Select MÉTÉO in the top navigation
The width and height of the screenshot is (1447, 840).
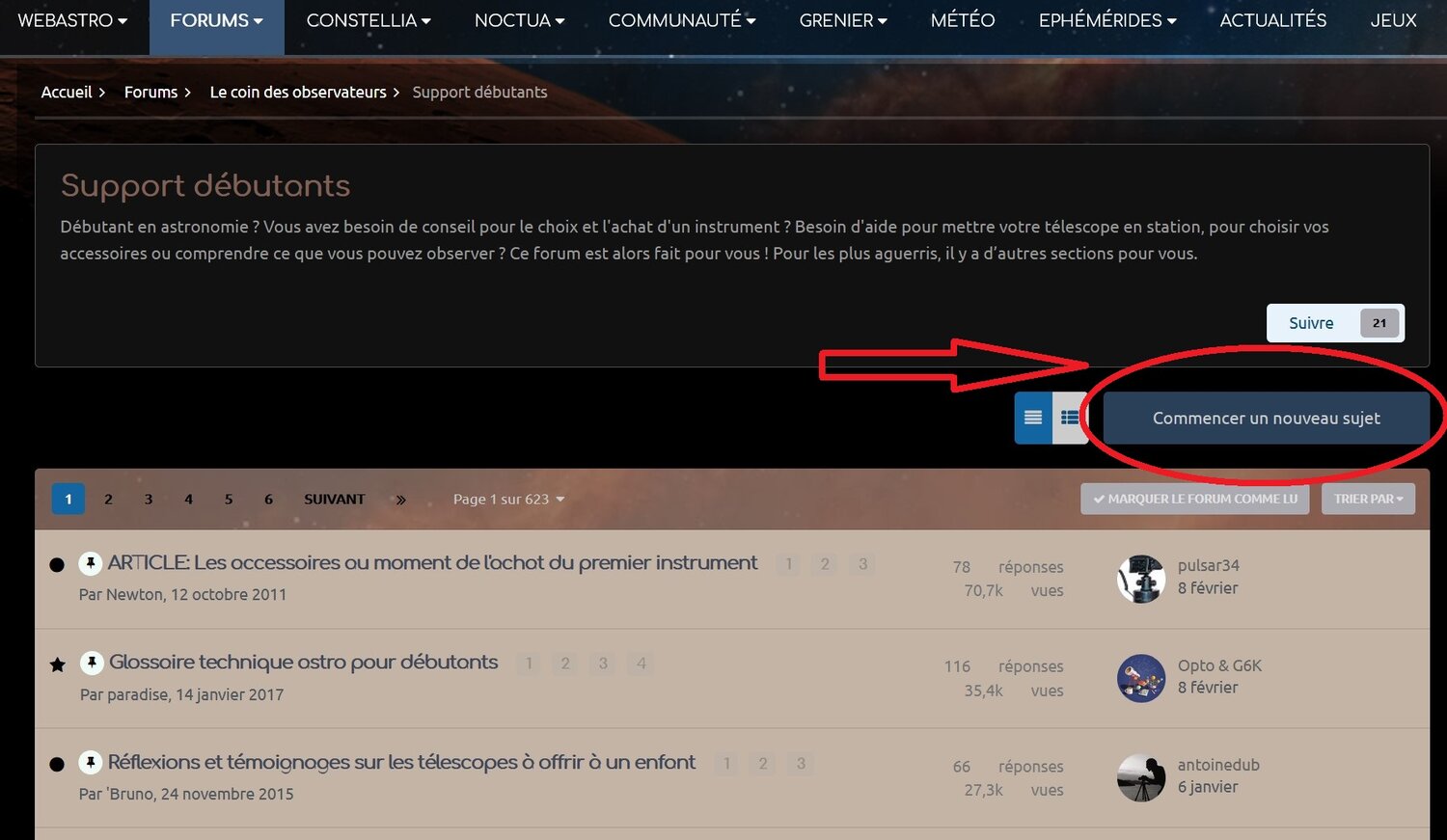coord(962,19)
